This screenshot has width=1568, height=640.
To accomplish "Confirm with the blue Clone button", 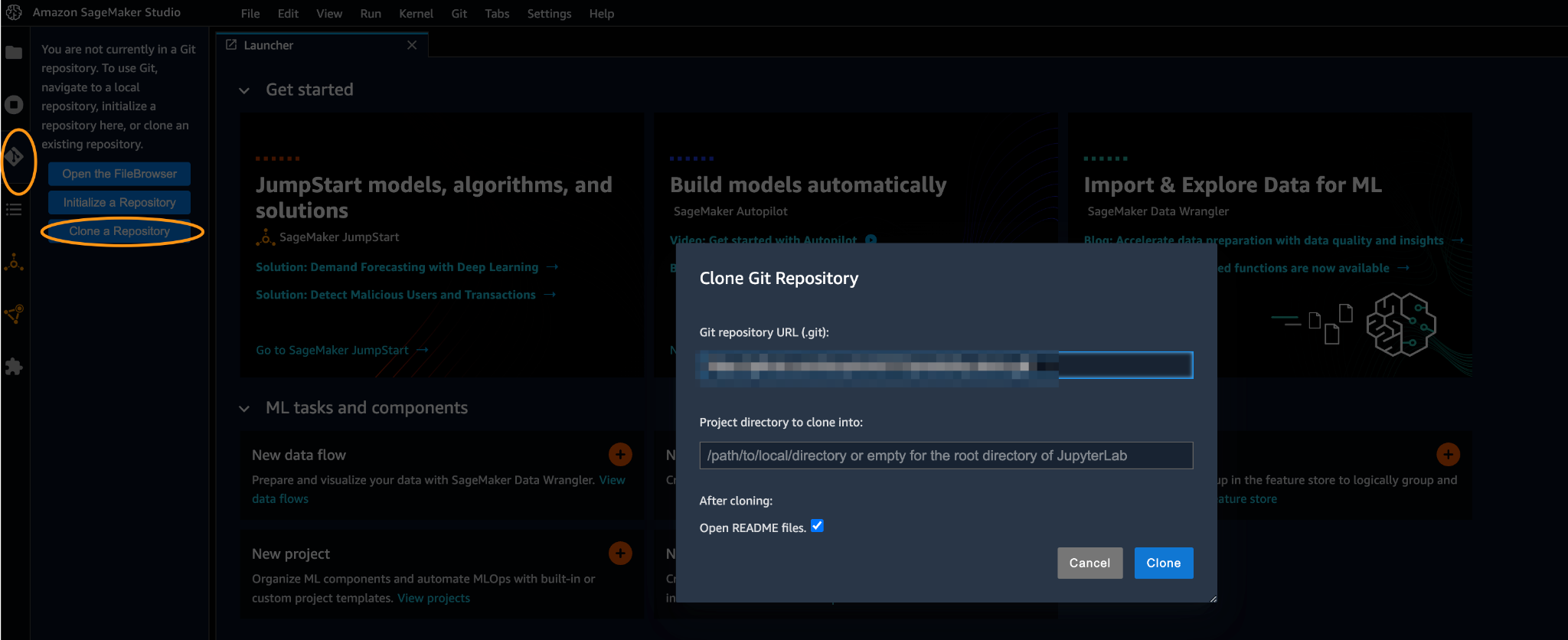I will point(1163,563).
